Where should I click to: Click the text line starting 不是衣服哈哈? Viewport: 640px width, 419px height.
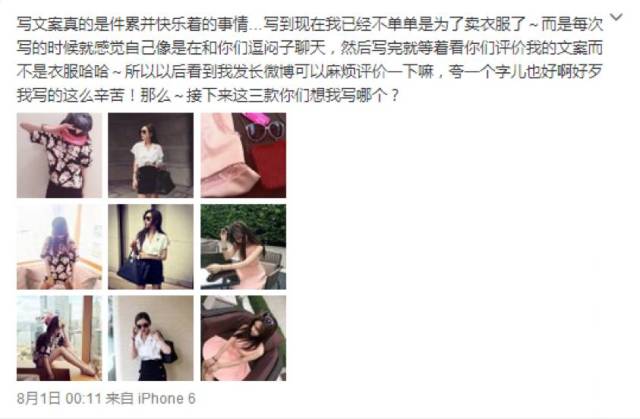310,72
